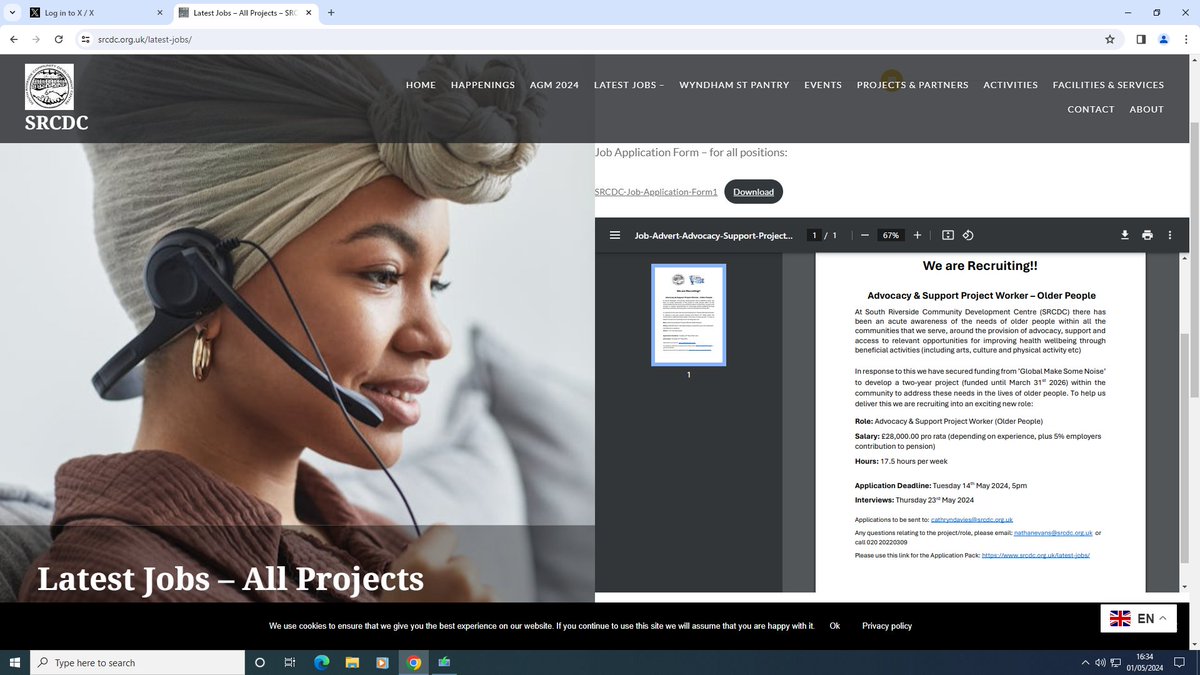The width and height of the screenshot is (1200, 675).
Task: Show hidden system tray icons
Action: click(x=1086, y=662)
